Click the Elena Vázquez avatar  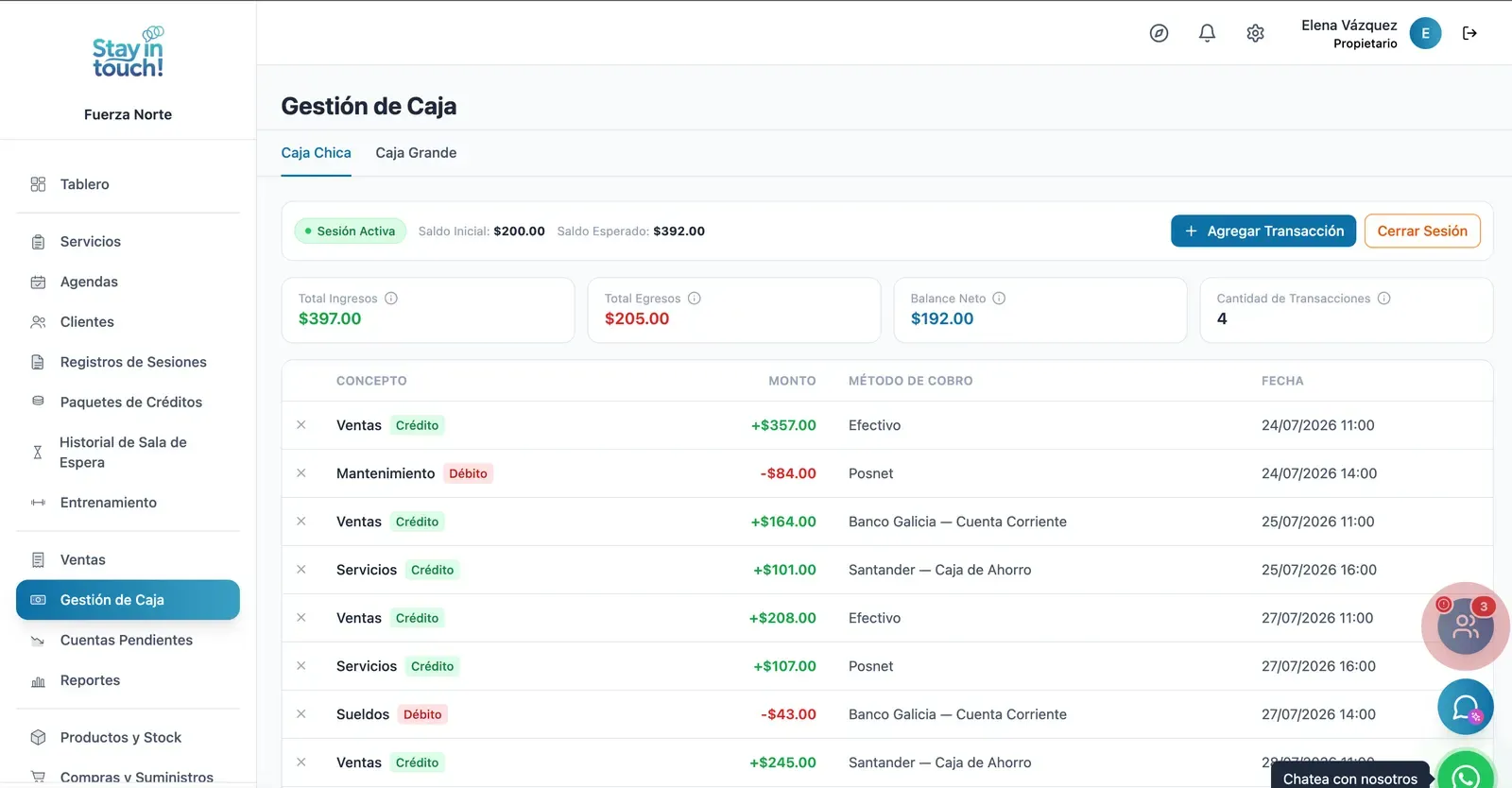(x=1425, y=33)
